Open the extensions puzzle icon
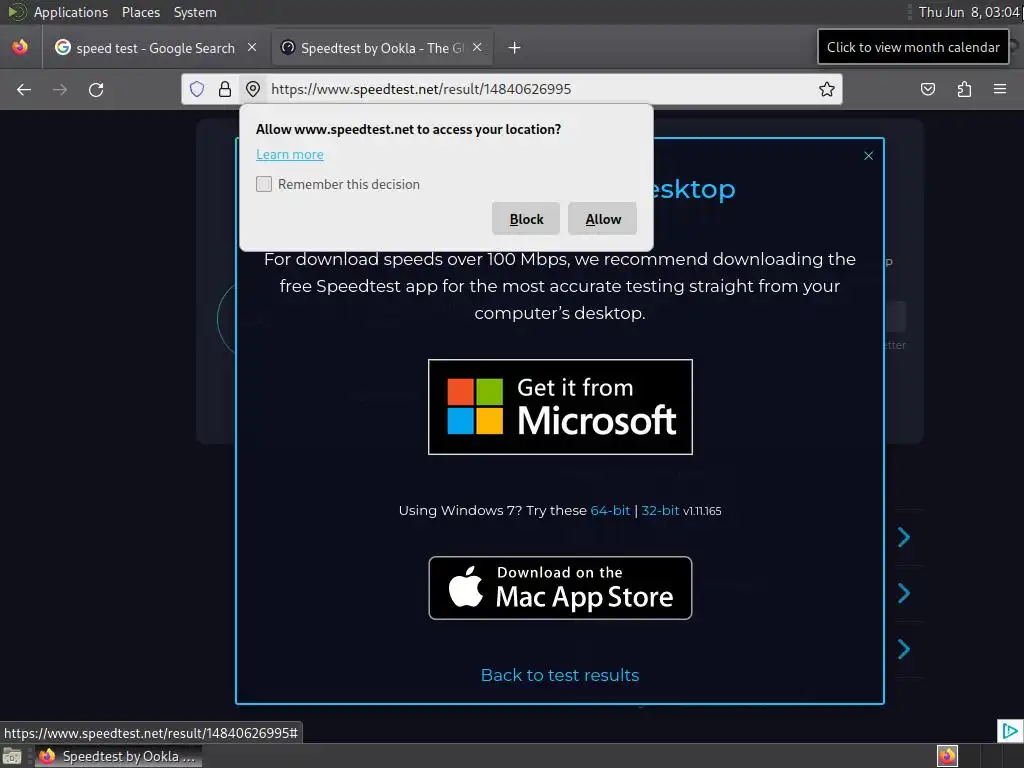Image resolution: width=1024 pixels, height=768 pixels. pos(964,89)
